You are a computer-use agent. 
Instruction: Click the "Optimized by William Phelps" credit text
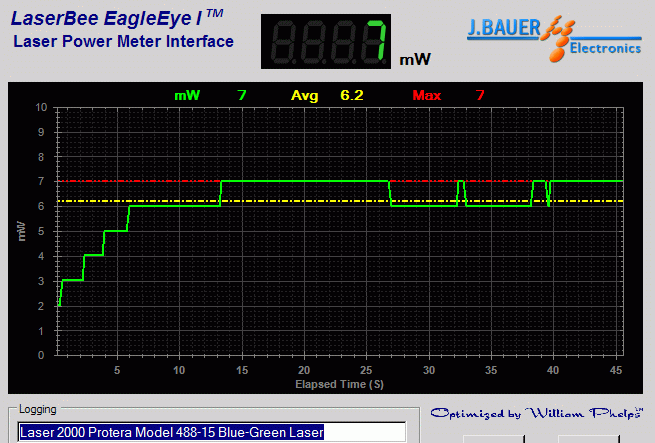point(536,413)
